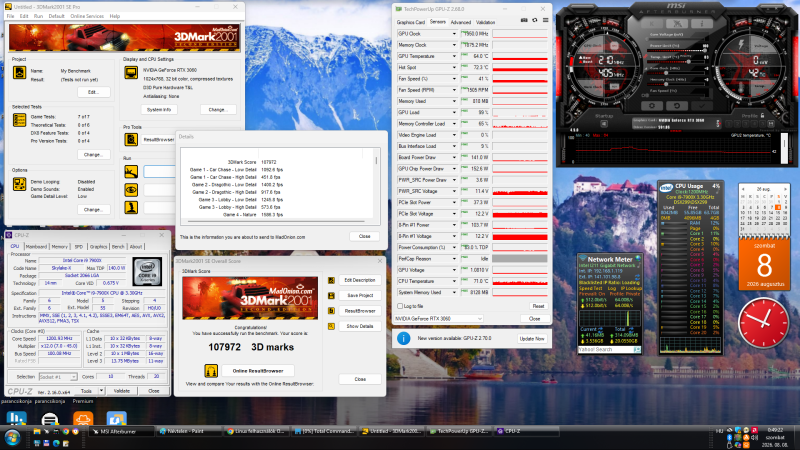Adjust the Afterburner Power Limit slider
800x450 pixels.
tap(678, 50)
